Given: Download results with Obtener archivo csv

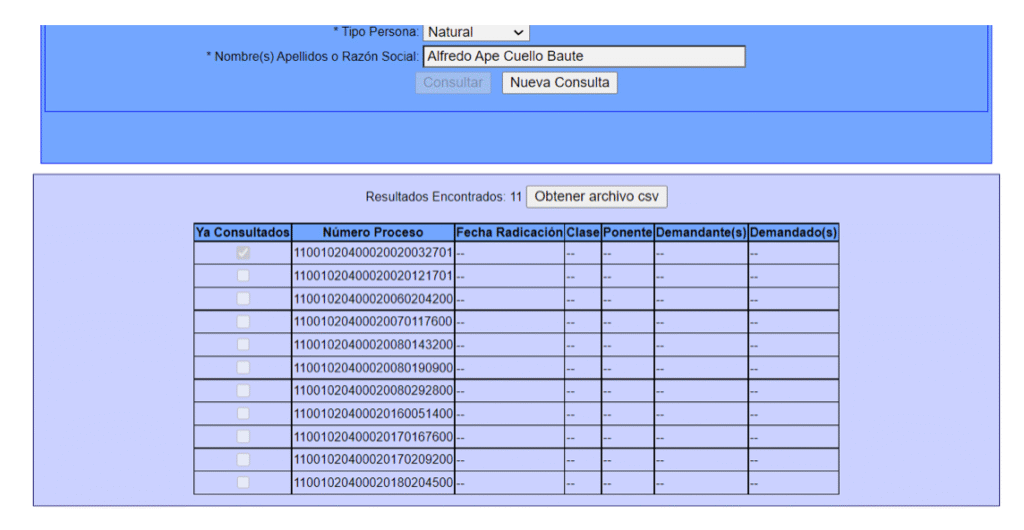Looking at the screenshot, I should (x=596, y=197).
